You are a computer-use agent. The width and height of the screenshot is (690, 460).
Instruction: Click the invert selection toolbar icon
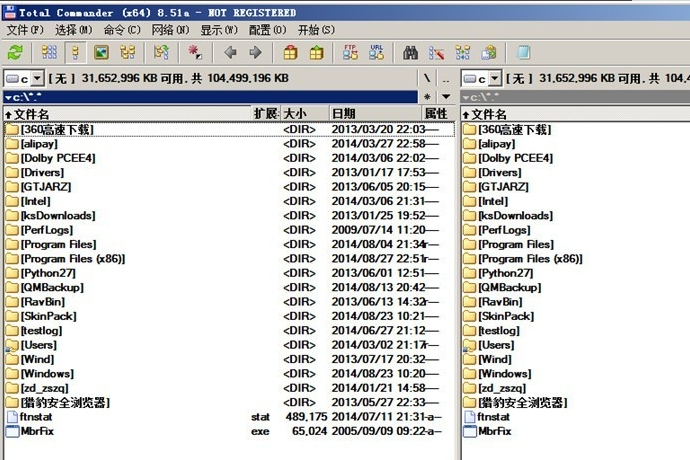pos(161,53)
